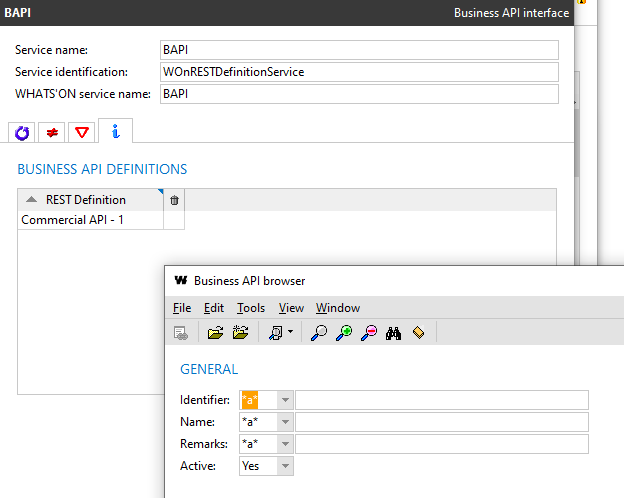The width and height of the screenshot is (624, 498).
Task: Select the blue info tab
Action: point(115,132)
